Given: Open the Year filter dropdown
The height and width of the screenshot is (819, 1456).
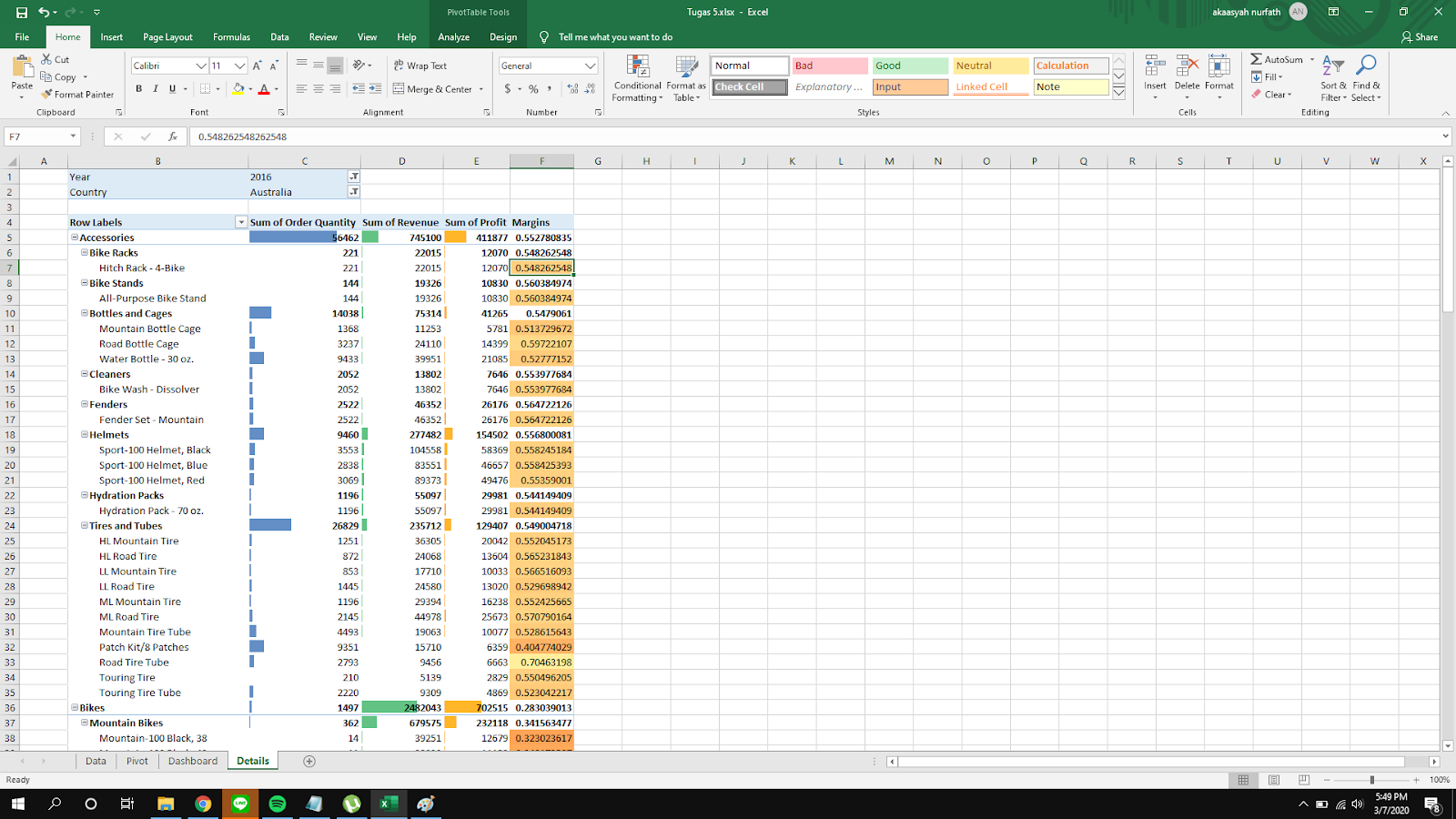Looking at the screenshot, I should (354, 177).
